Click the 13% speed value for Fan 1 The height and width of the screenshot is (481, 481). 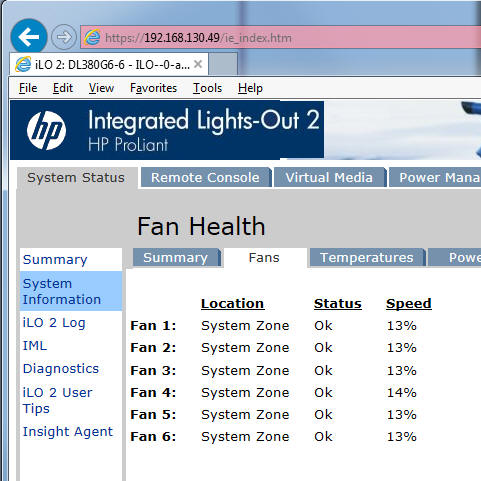click(401, 326)
